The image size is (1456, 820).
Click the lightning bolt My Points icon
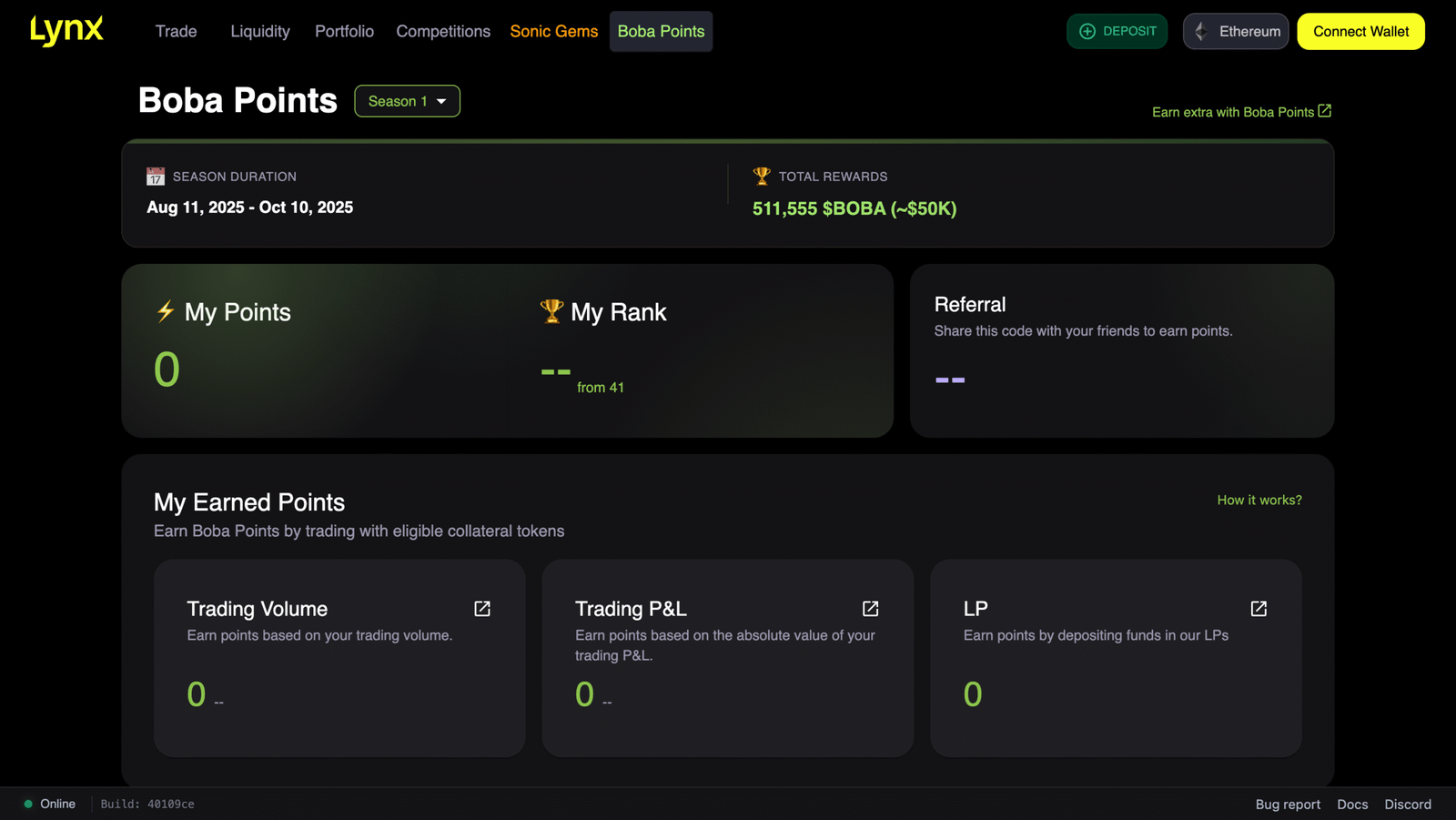(x=165, y=311)
